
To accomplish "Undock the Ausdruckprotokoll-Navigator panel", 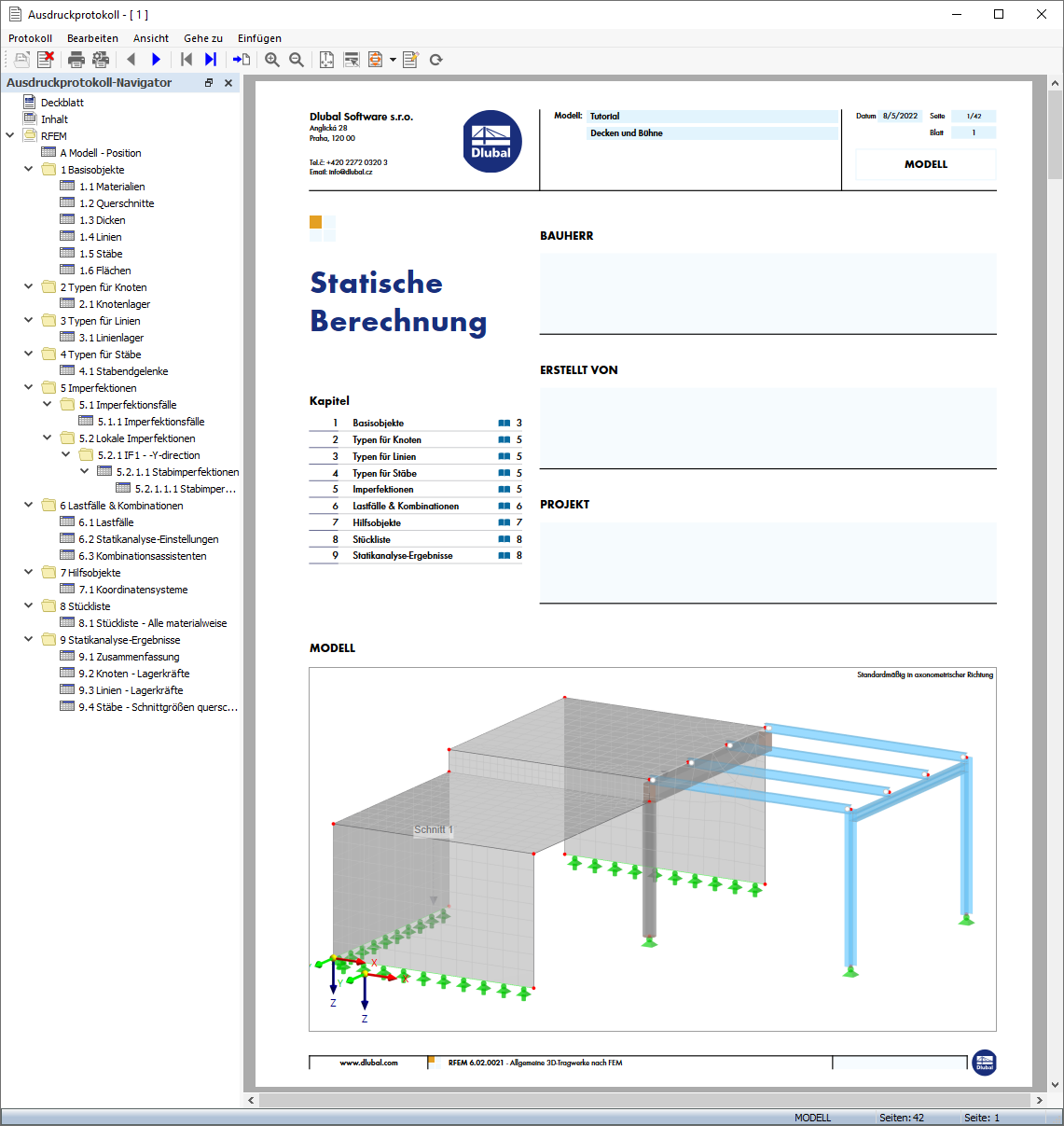I will point(209,83).
